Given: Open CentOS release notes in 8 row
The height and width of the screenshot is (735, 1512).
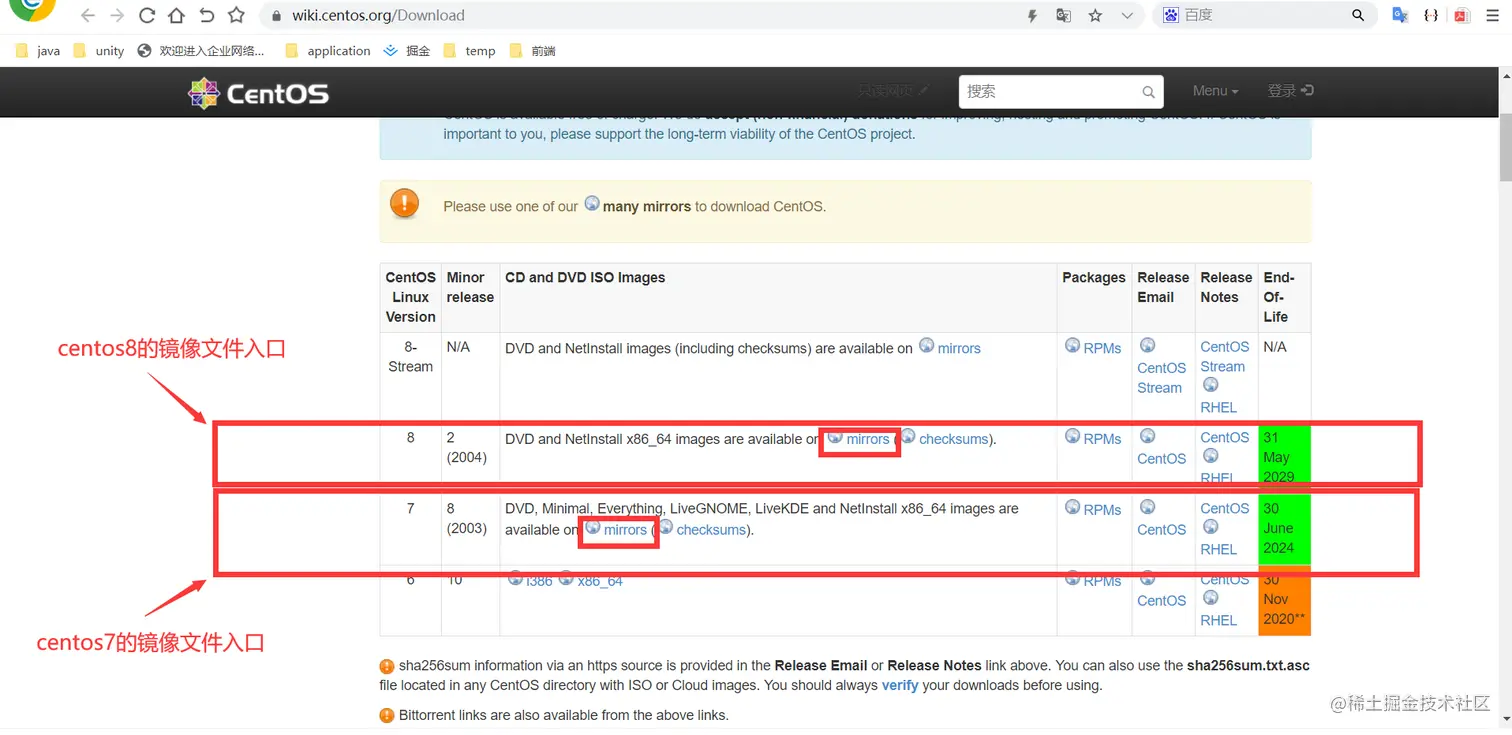Looking at the screenshot, I should (1225, 438).
